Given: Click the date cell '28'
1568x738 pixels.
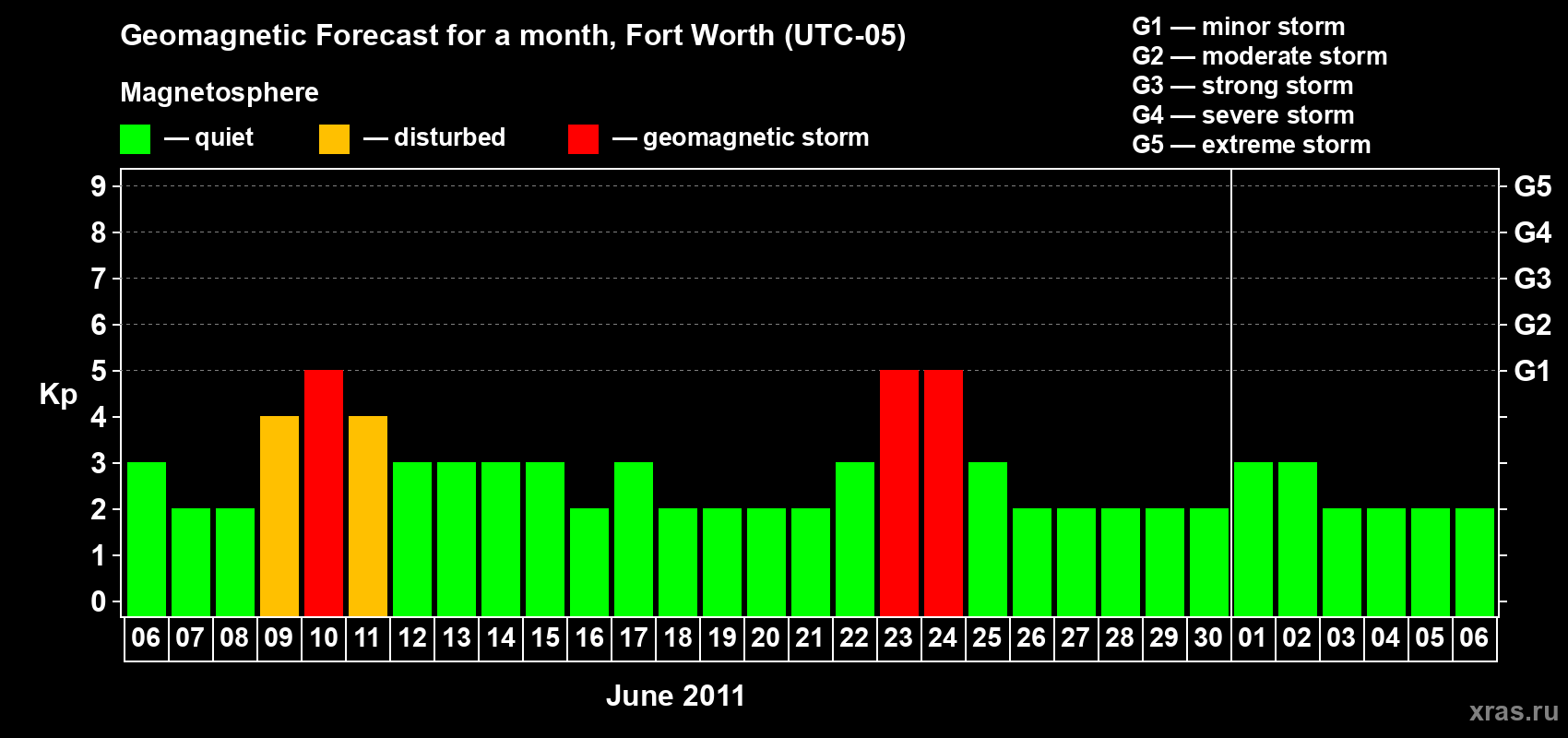Looking at the screenshot, I should pyautogui.click(x=1120, y=638).
